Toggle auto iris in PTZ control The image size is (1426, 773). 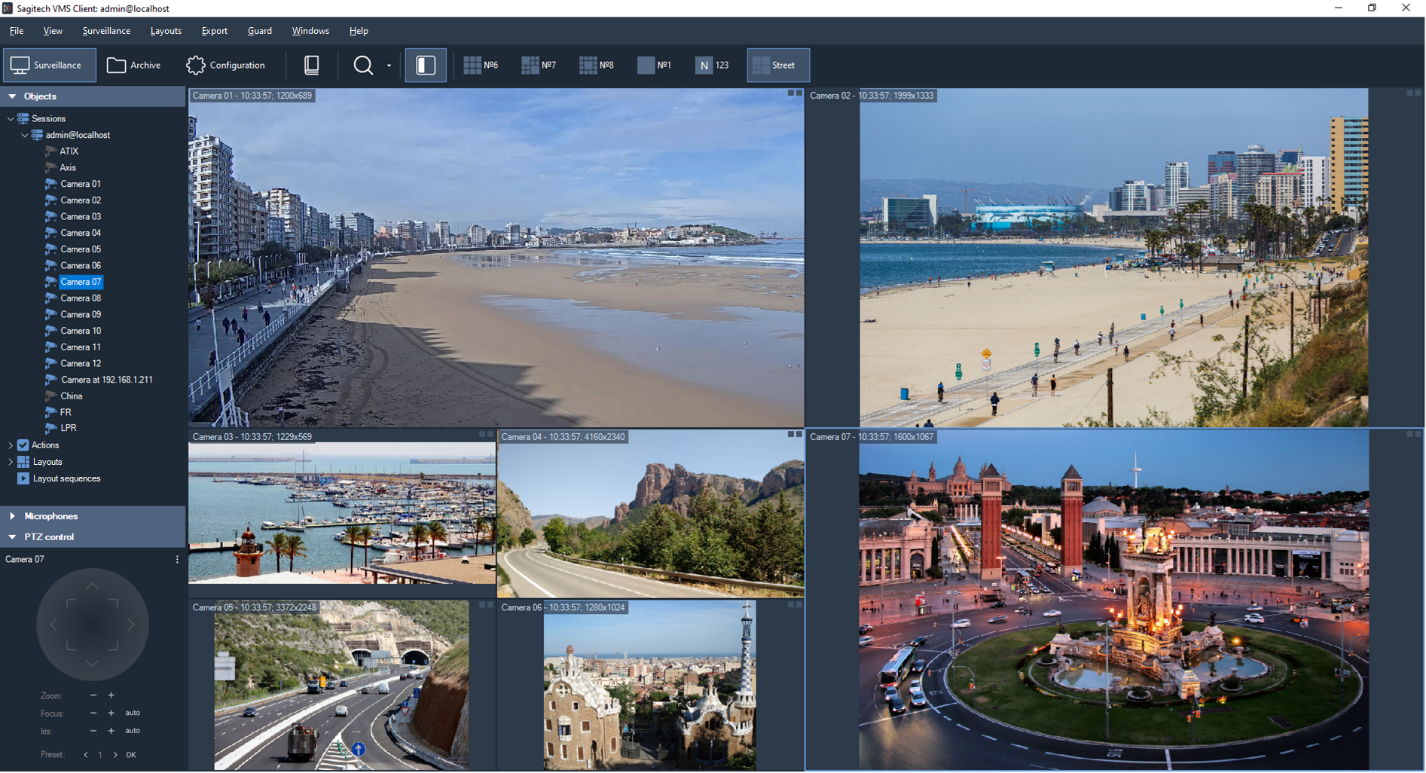(x=132, y=731)
